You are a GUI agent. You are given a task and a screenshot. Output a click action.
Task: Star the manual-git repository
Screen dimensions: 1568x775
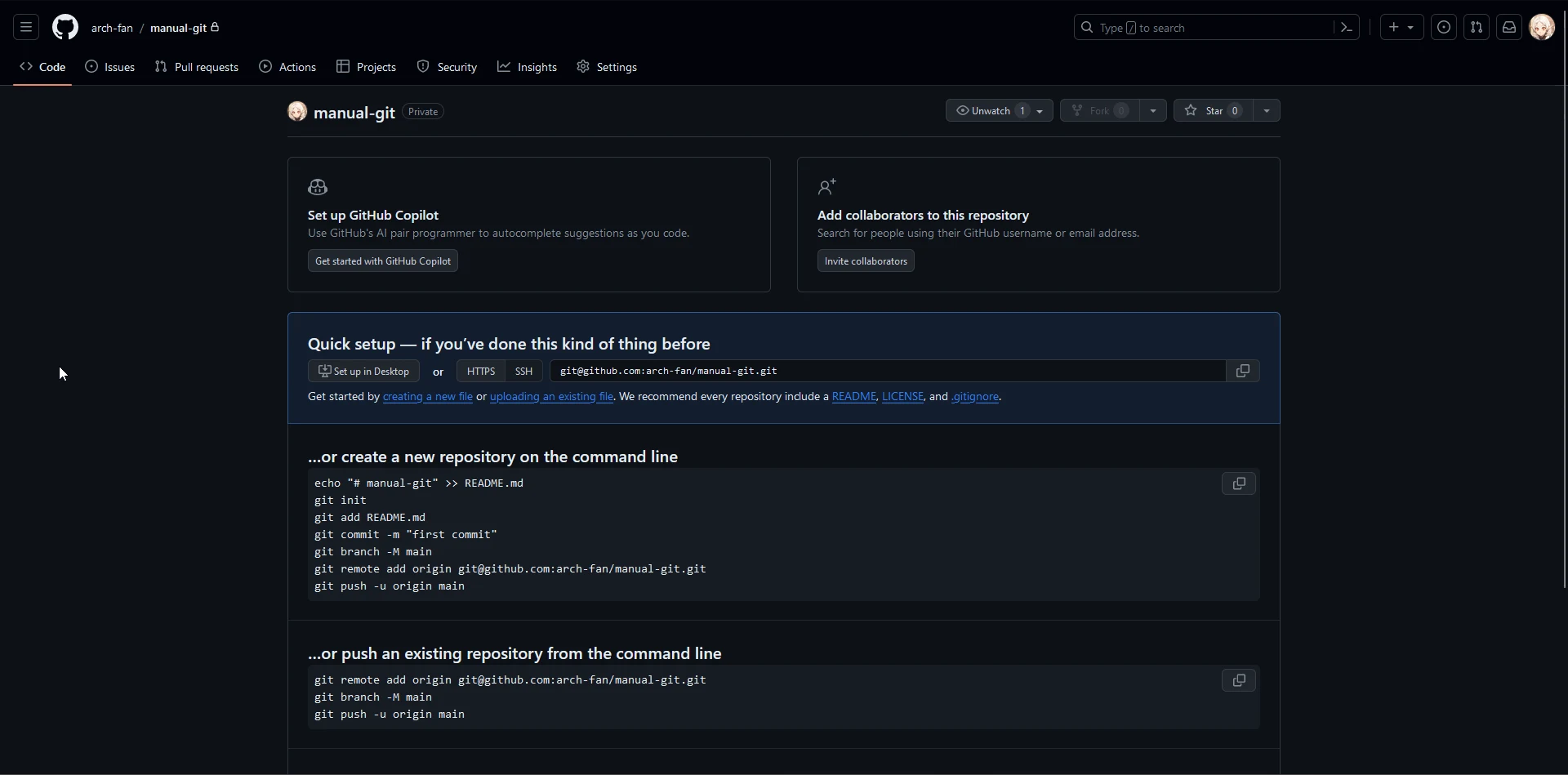[x=1213, y=110]
